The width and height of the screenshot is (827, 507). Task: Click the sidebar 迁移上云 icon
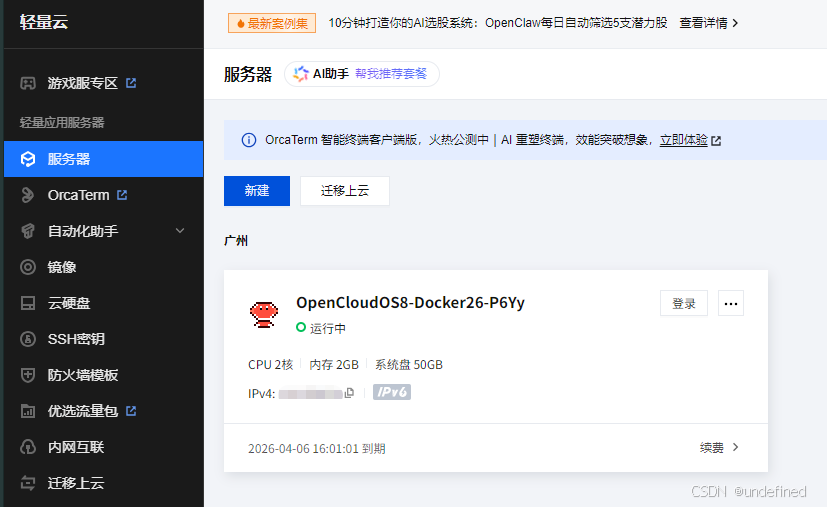pyautogui.click(x=28, y=483)
